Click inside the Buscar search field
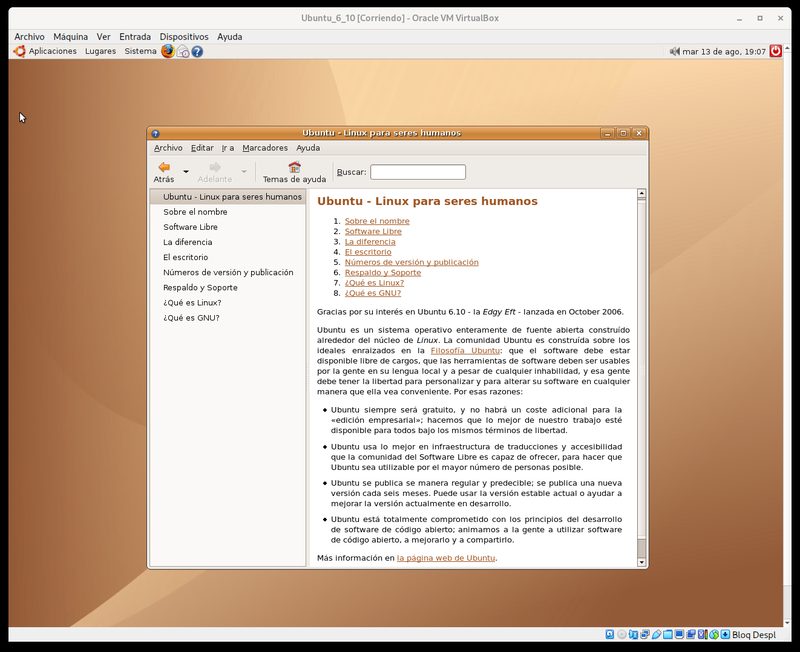The height and width of the screenshot is (652, 800). point(418,172)
